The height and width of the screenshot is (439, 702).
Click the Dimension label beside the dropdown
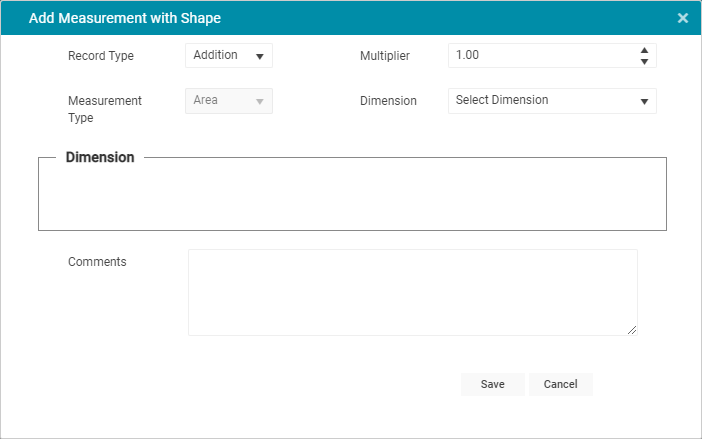[x=388, y=101]
